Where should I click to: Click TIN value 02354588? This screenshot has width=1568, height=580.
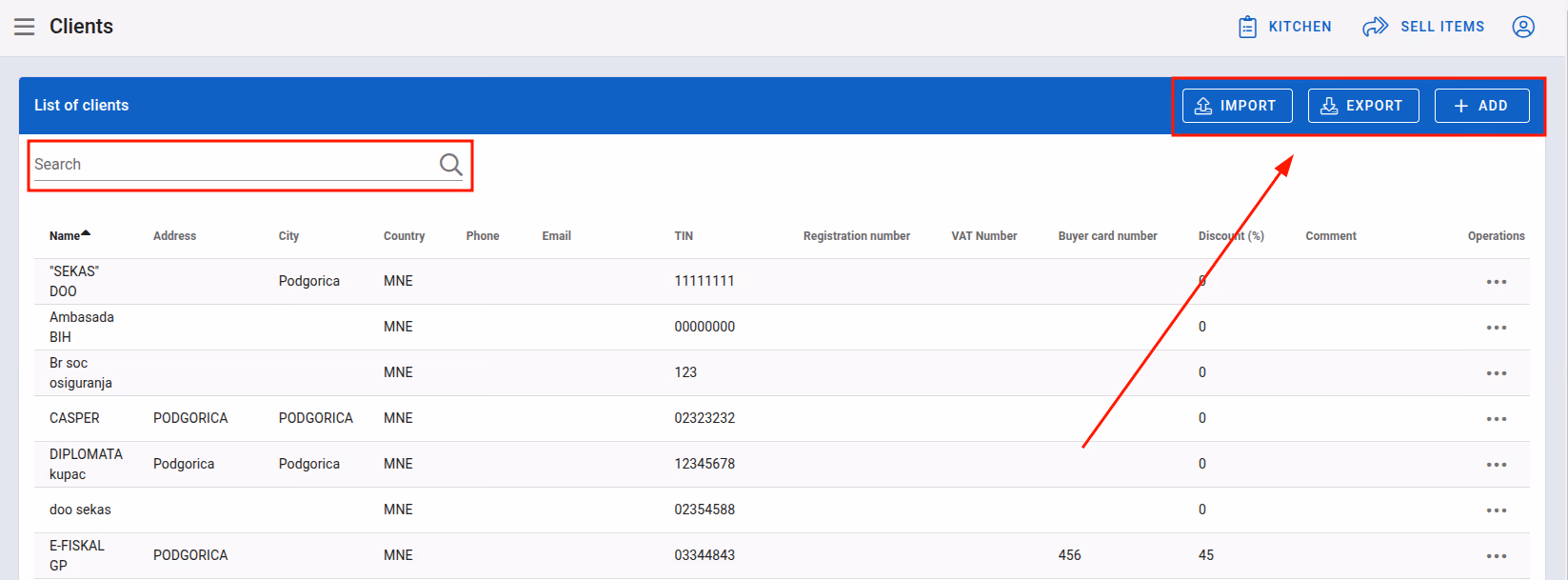[x=705, y=510]
